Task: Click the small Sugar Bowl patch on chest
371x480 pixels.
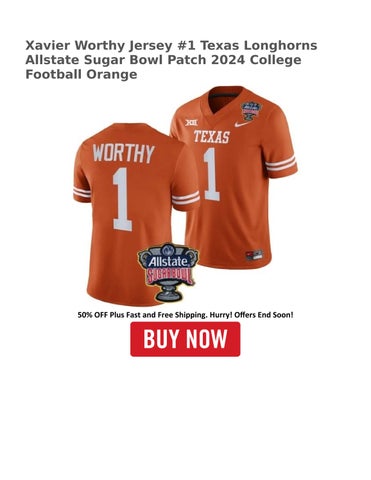Action: (250, 112)
